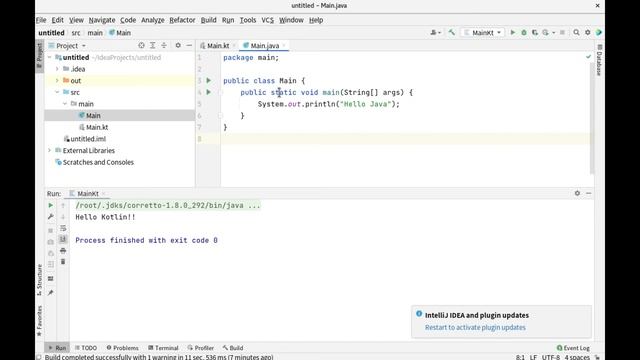Expand the out folder
Screen dimensions: 640x360
[x=57, y=80]
